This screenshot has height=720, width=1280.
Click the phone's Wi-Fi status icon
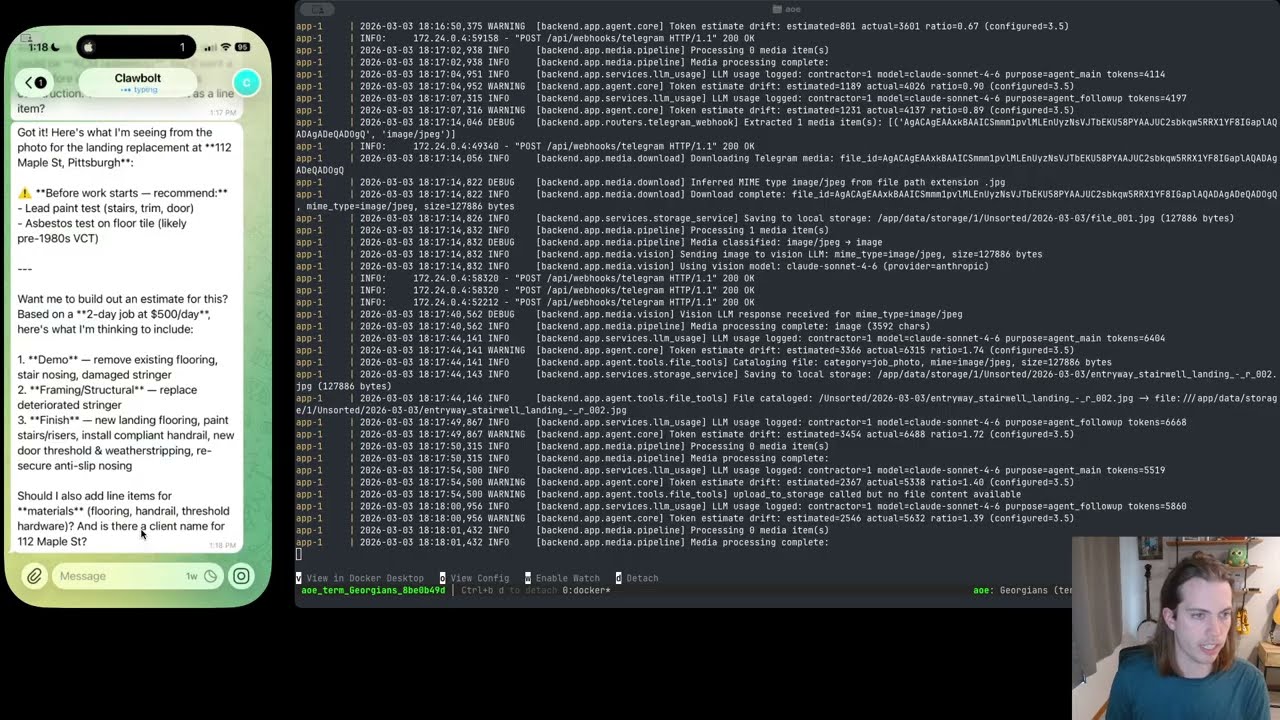coord(226,47)
